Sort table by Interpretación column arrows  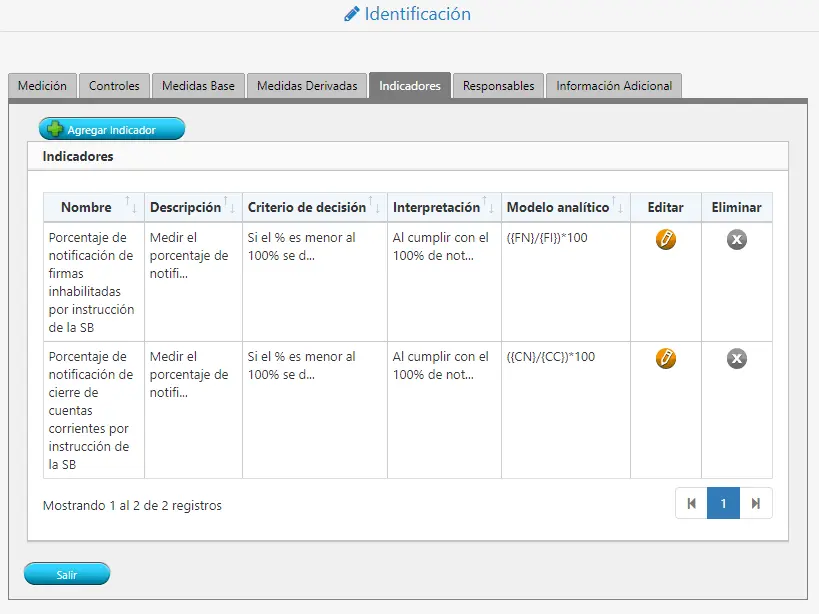pyautogui.click(x=488, y=204)
